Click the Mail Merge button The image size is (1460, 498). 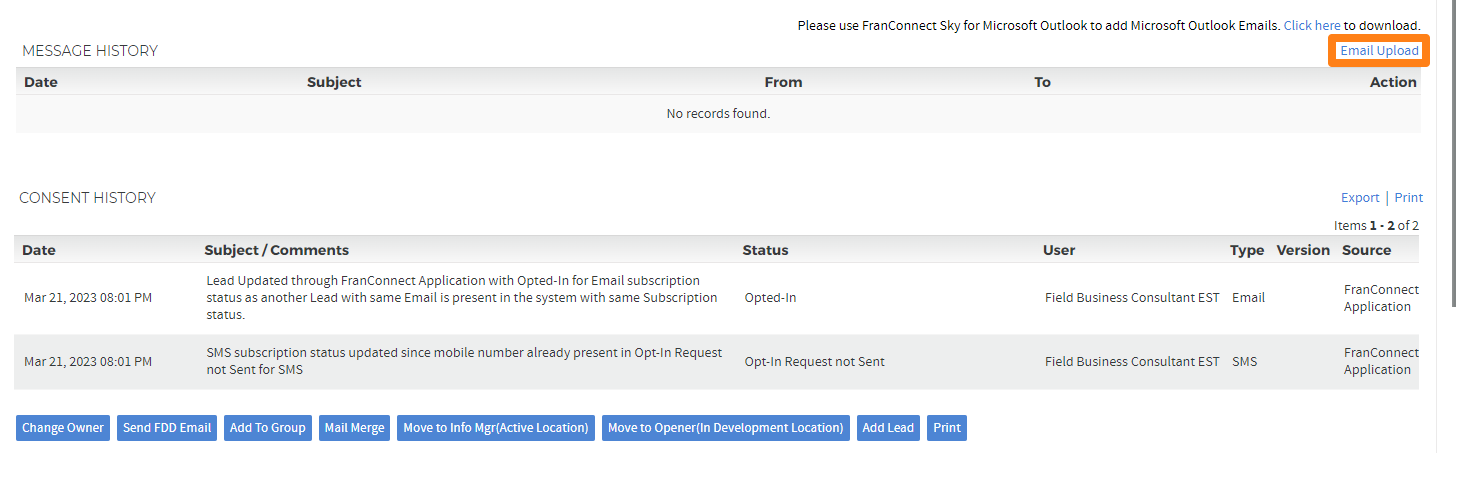click(354, 428)
